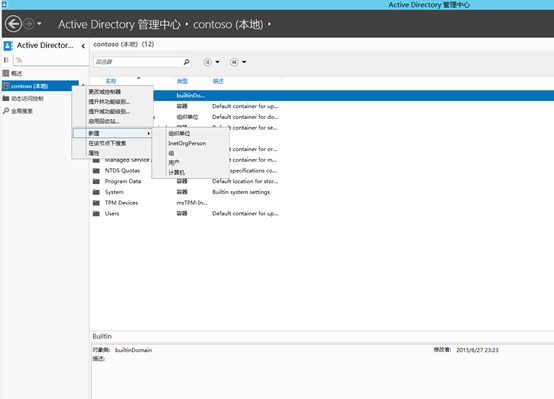The height and width of the screenshot is (399, 554).
Task: Click the Active Directory address book icon
Action: (x=8, y=46)
